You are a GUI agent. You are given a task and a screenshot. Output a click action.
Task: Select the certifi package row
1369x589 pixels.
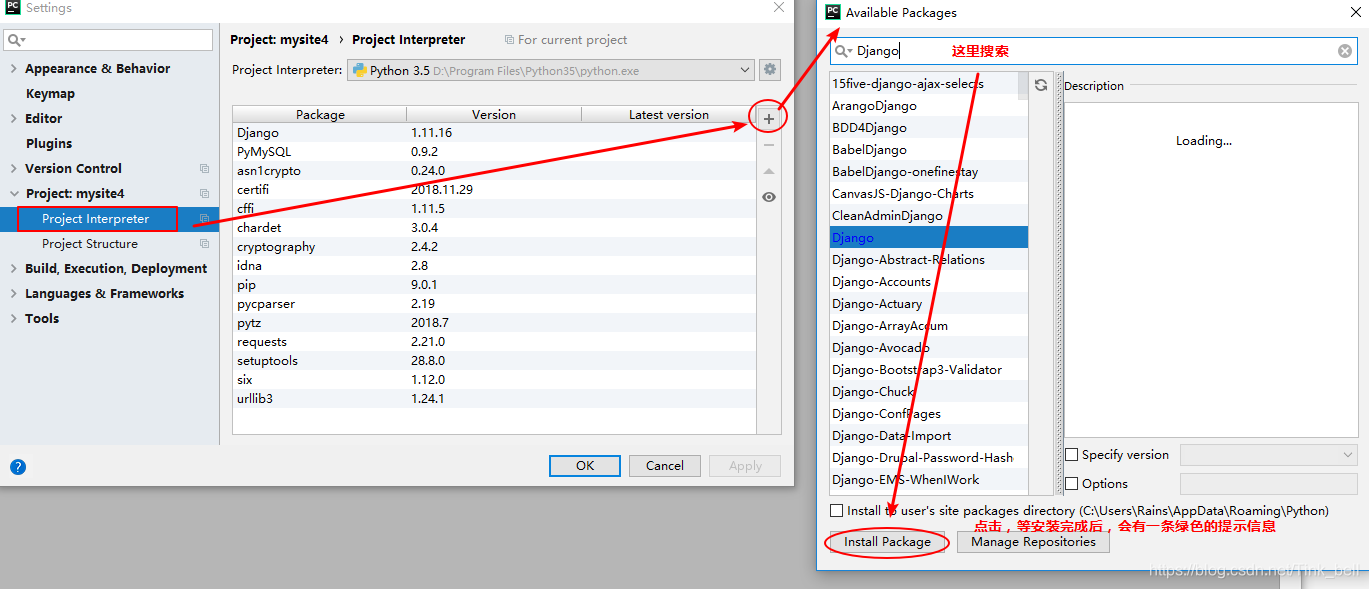[x=494, y=190]
